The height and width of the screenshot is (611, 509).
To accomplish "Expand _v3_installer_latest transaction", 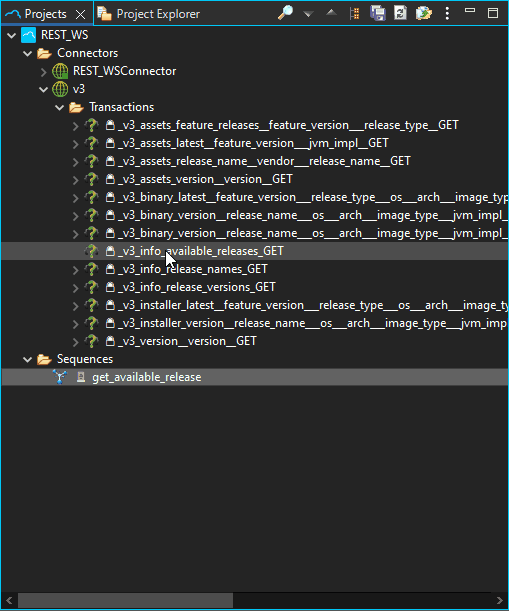I will pyautogui.click(x=76, y=306).
